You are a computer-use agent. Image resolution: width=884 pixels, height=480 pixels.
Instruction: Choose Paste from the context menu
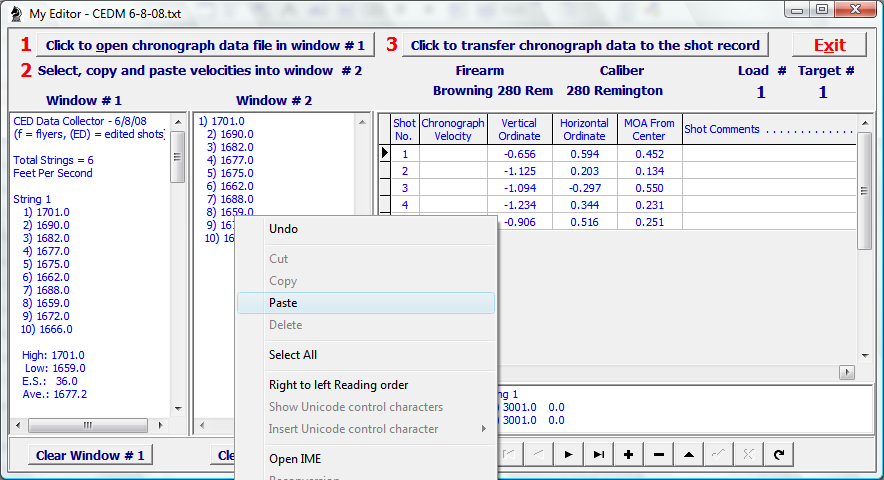[366, 303]
